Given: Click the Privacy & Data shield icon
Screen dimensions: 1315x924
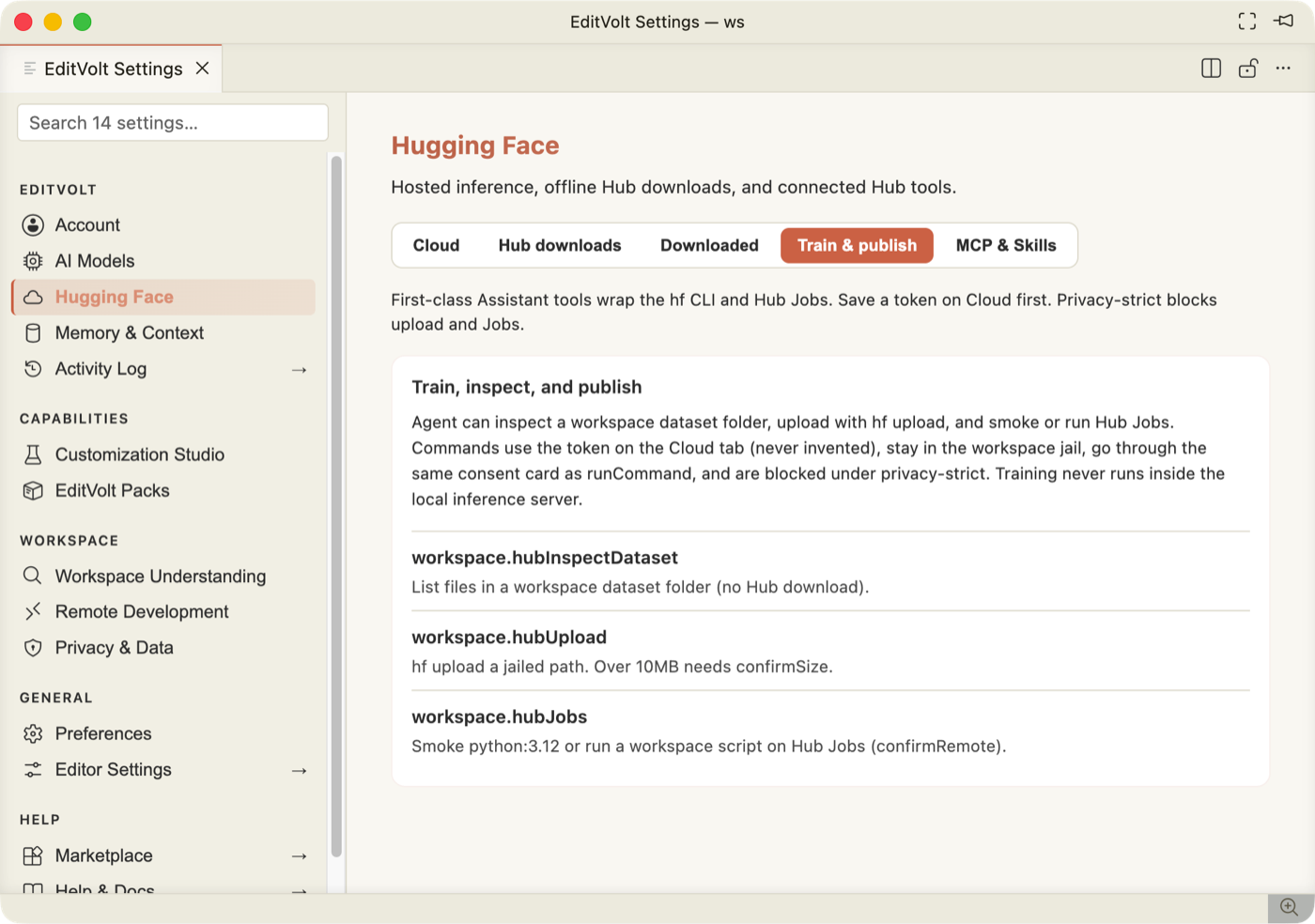Looking at the screenshot, I should [33, 648].
